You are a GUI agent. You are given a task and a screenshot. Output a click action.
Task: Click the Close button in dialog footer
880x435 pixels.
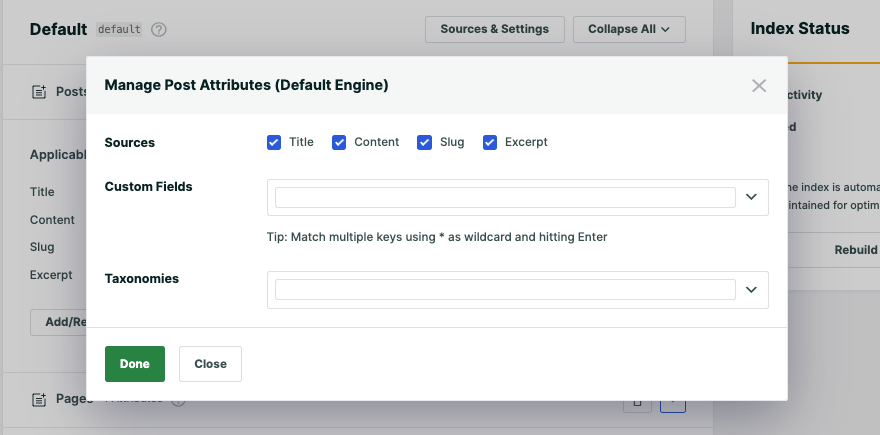[210, 364]
